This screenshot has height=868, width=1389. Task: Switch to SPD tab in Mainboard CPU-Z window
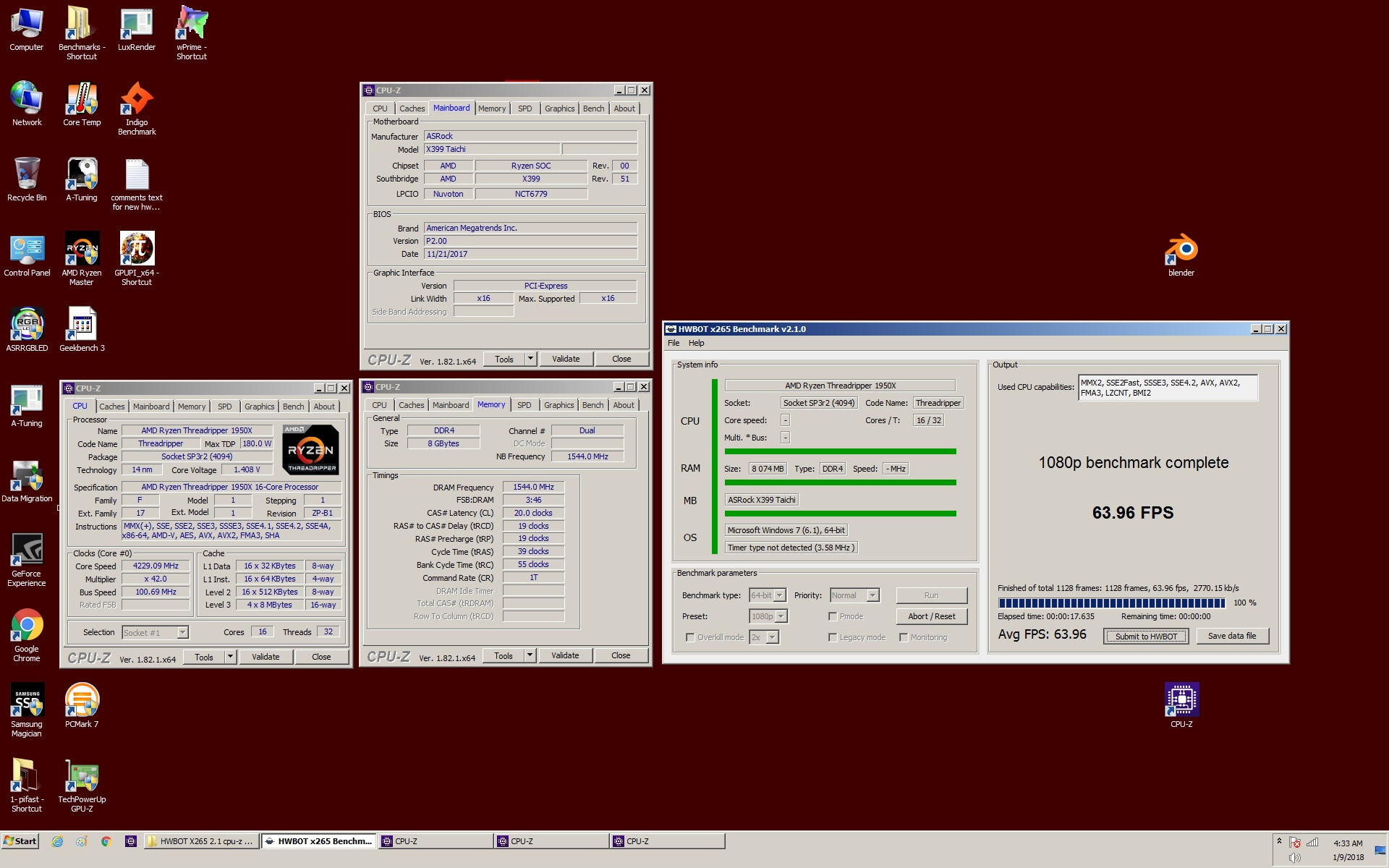pyautogui.click(x=525, y=109)
